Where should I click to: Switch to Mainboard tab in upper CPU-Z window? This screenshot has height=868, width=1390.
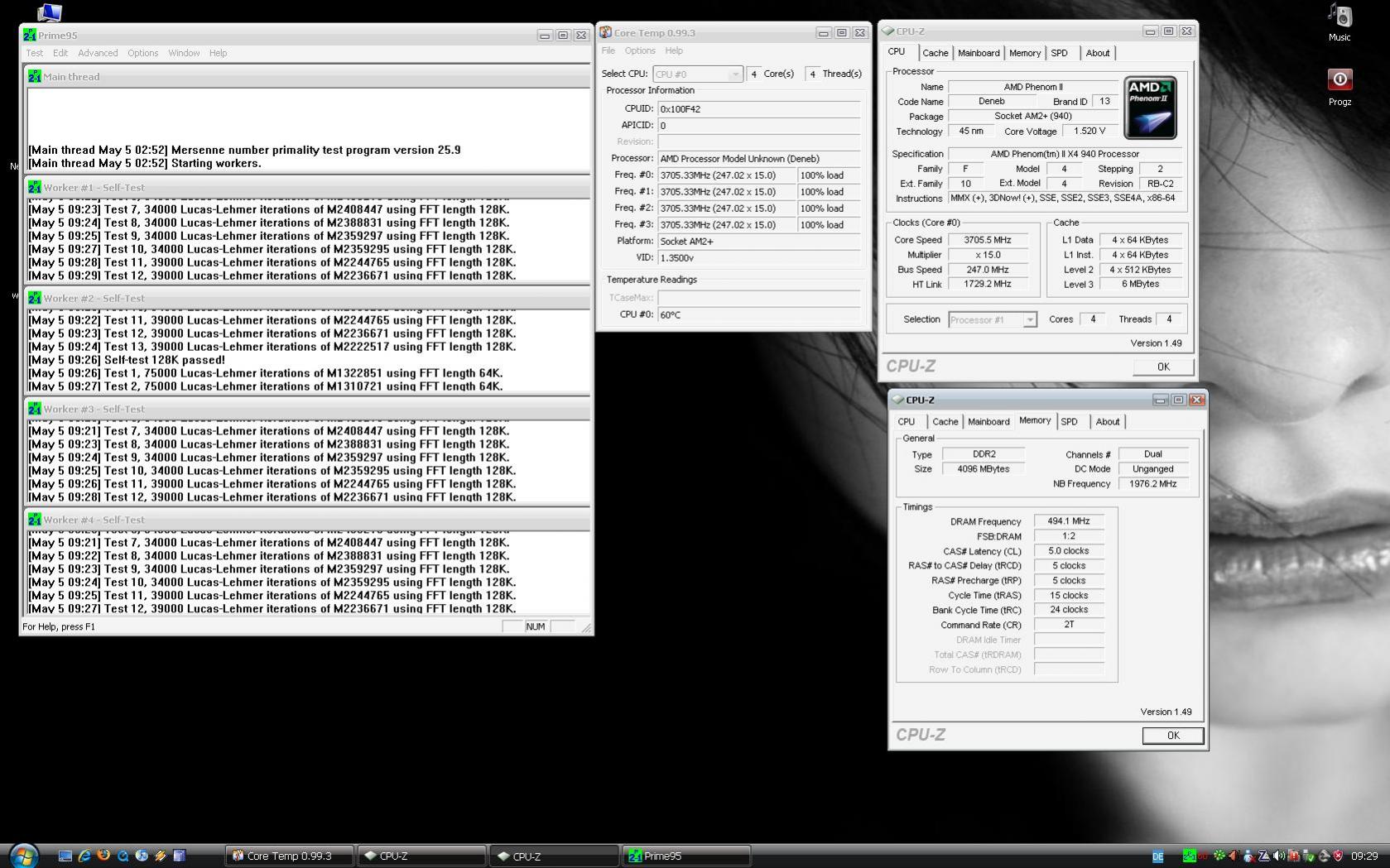pos(979,53)
